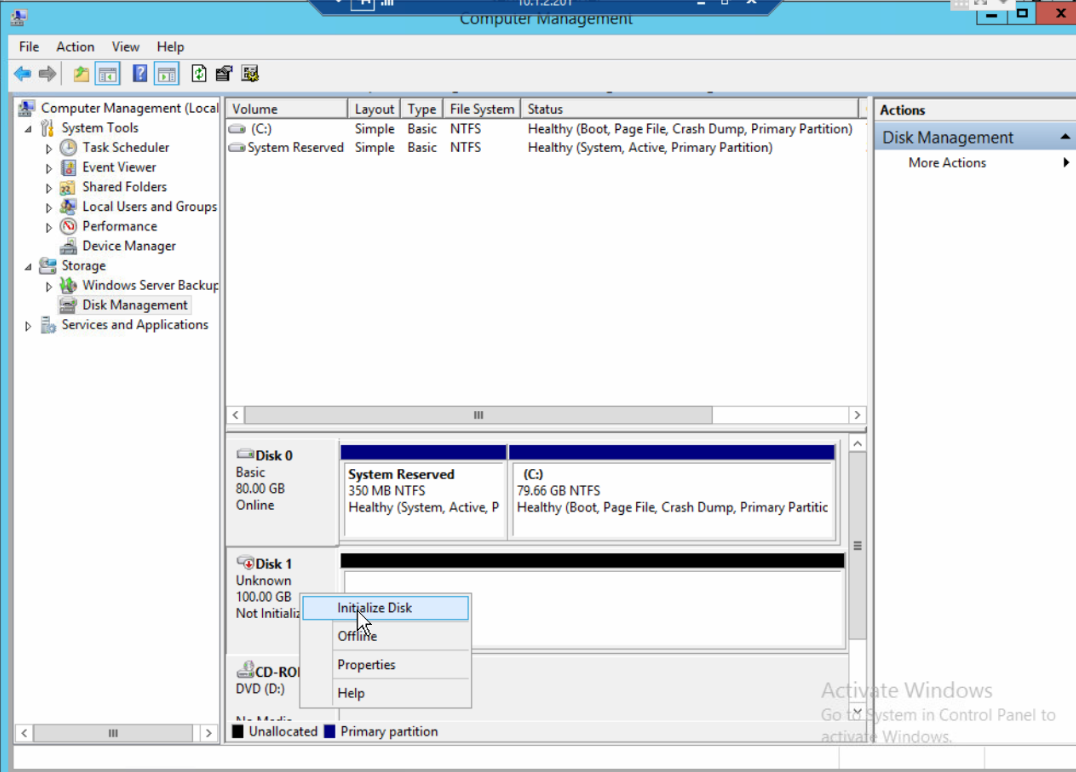
Task: Click the Disk Management icon in tree
Action: pyautogui.click(x=68, y=305)
